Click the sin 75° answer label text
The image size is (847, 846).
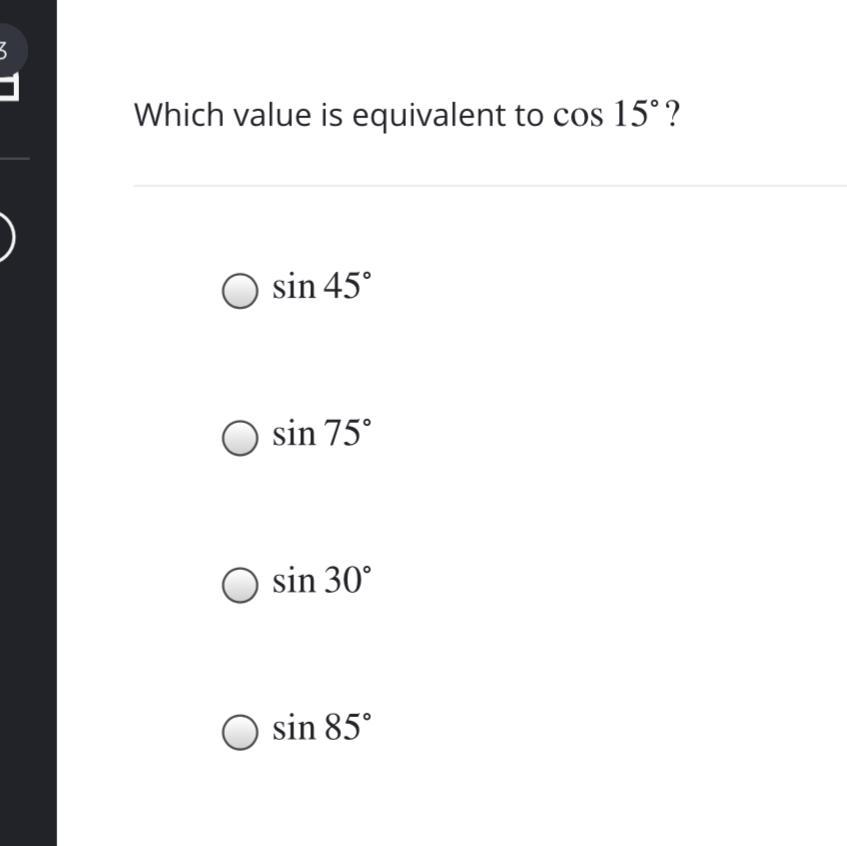click(321, 434)
